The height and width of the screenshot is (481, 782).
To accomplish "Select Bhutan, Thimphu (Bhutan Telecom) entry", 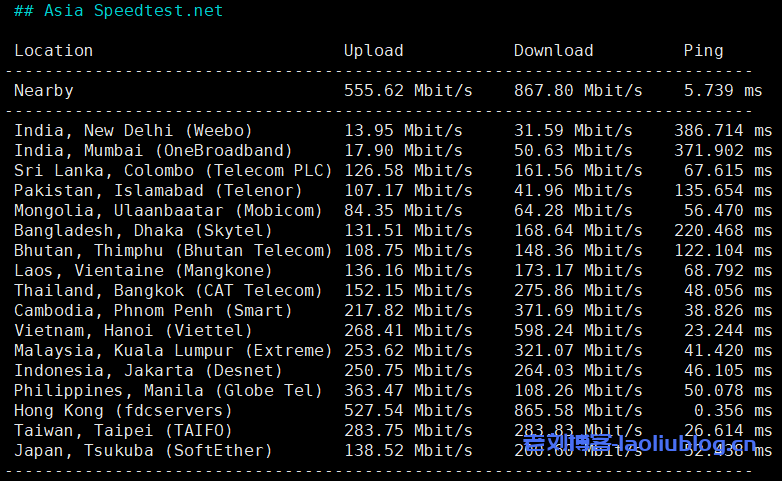I will point(173,251).
